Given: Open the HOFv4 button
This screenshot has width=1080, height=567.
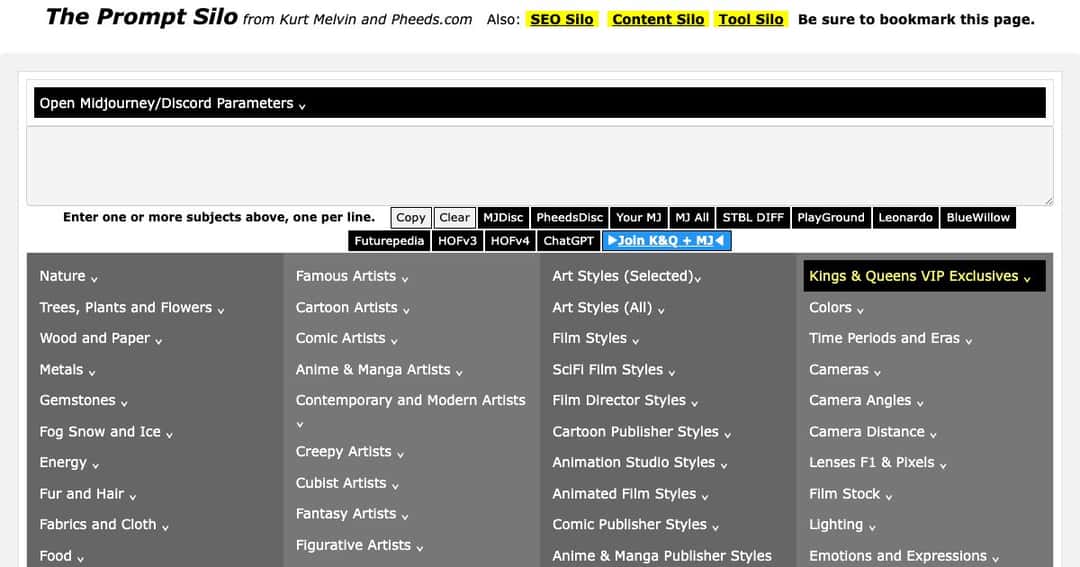Looking at the screenshot, I should click(510, 241).
